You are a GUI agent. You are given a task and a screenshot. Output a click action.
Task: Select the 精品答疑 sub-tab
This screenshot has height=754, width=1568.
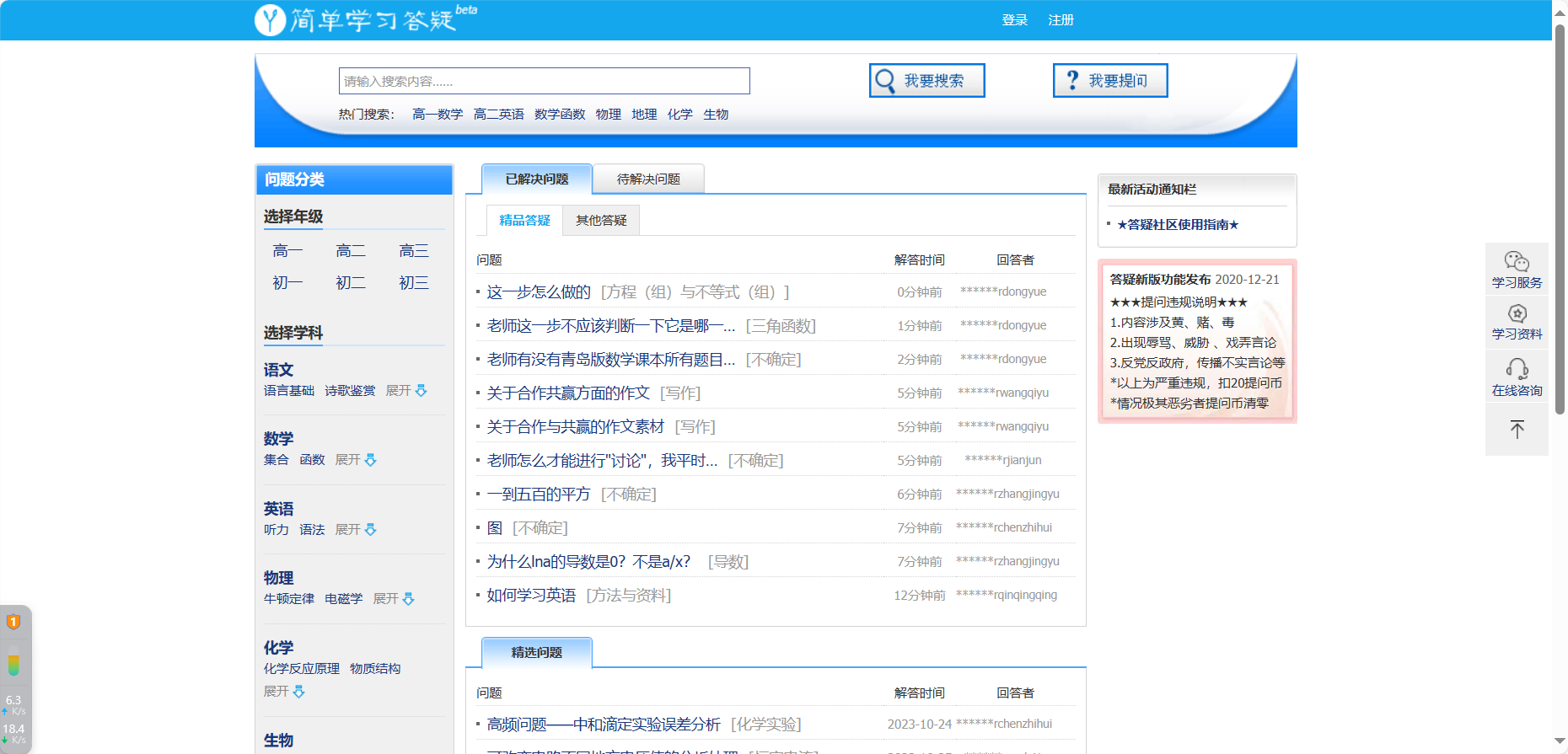[524, 220]
